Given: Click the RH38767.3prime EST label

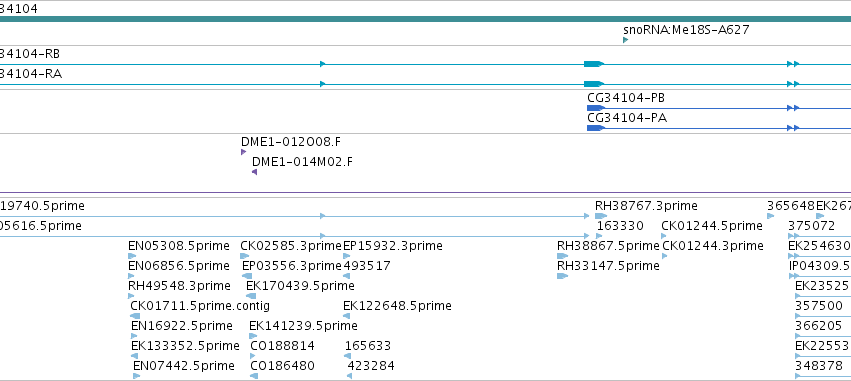Looking at the screenshot, I should [x=646, y=206].
